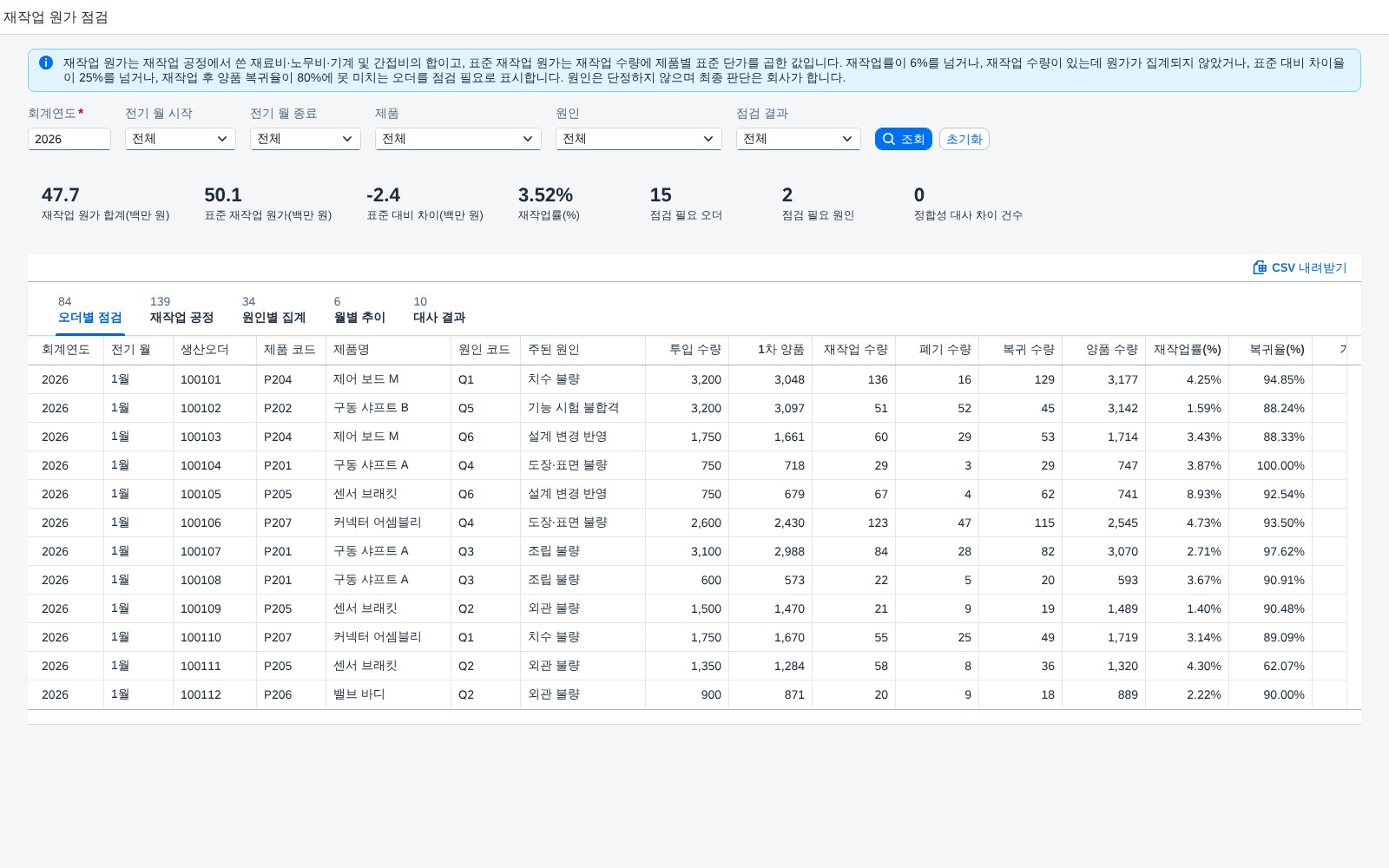The width and height of the screenshot is (1389, 868).
Task: Click the 기능 시험 불합격 cause cell
Action: click(583, 408)
